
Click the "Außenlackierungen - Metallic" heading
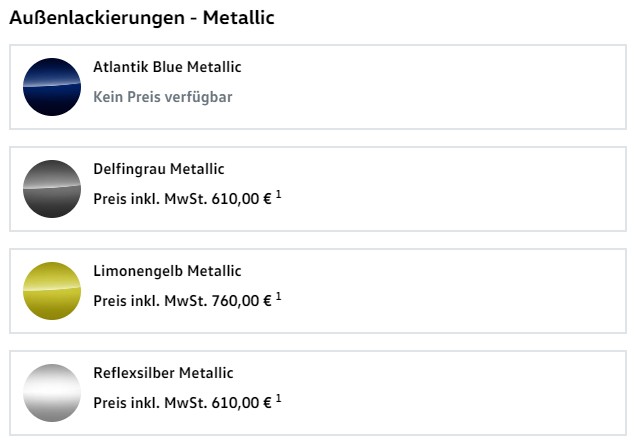(142, 19)
